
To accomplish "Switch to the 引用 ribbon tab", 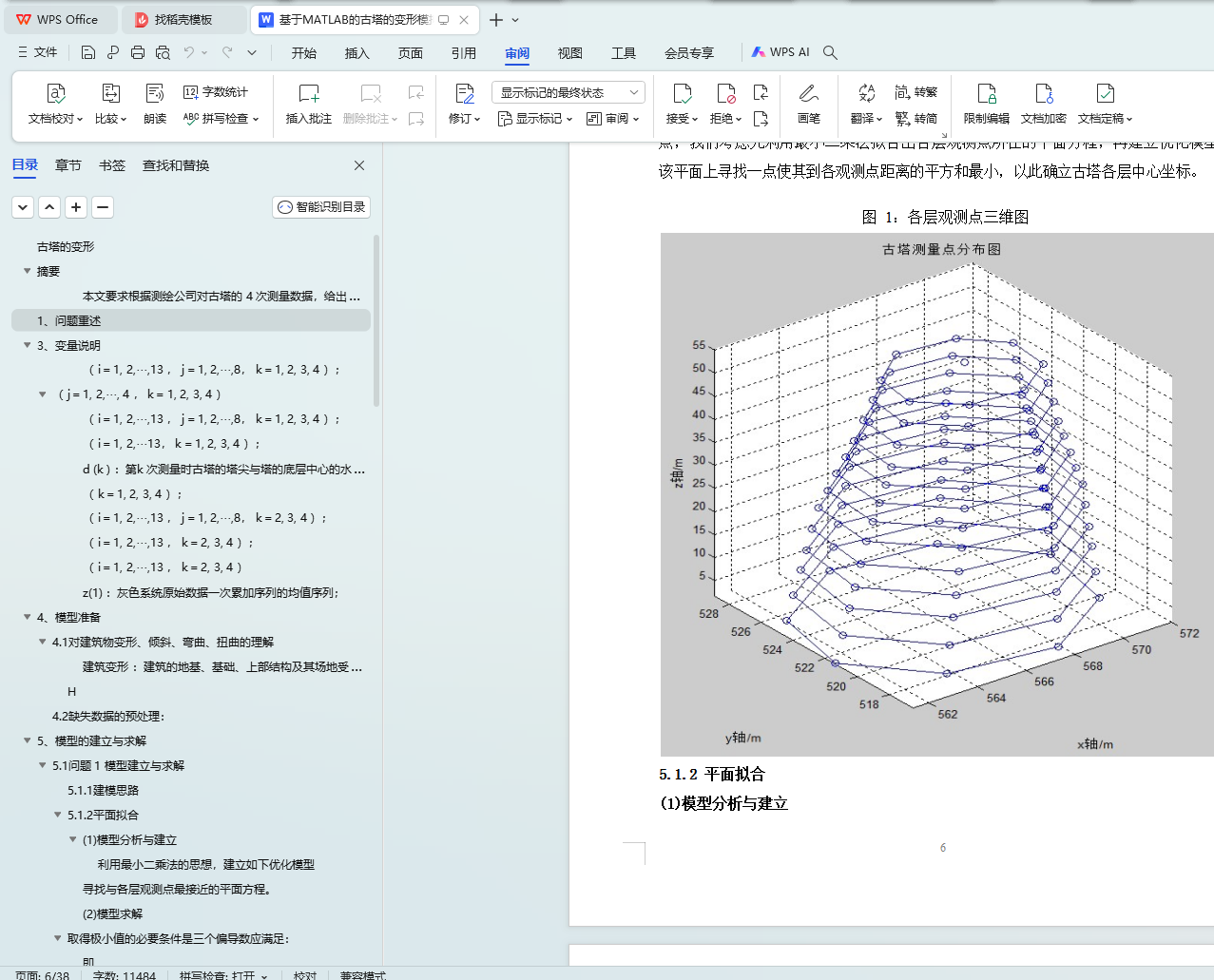I will [x=464, y=53].
